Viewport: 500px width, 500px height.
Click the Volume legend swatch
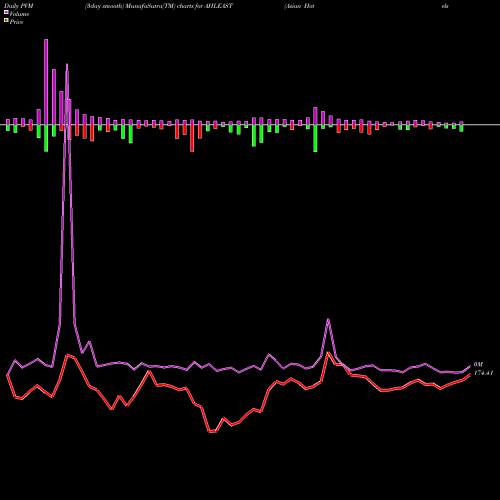6,12
